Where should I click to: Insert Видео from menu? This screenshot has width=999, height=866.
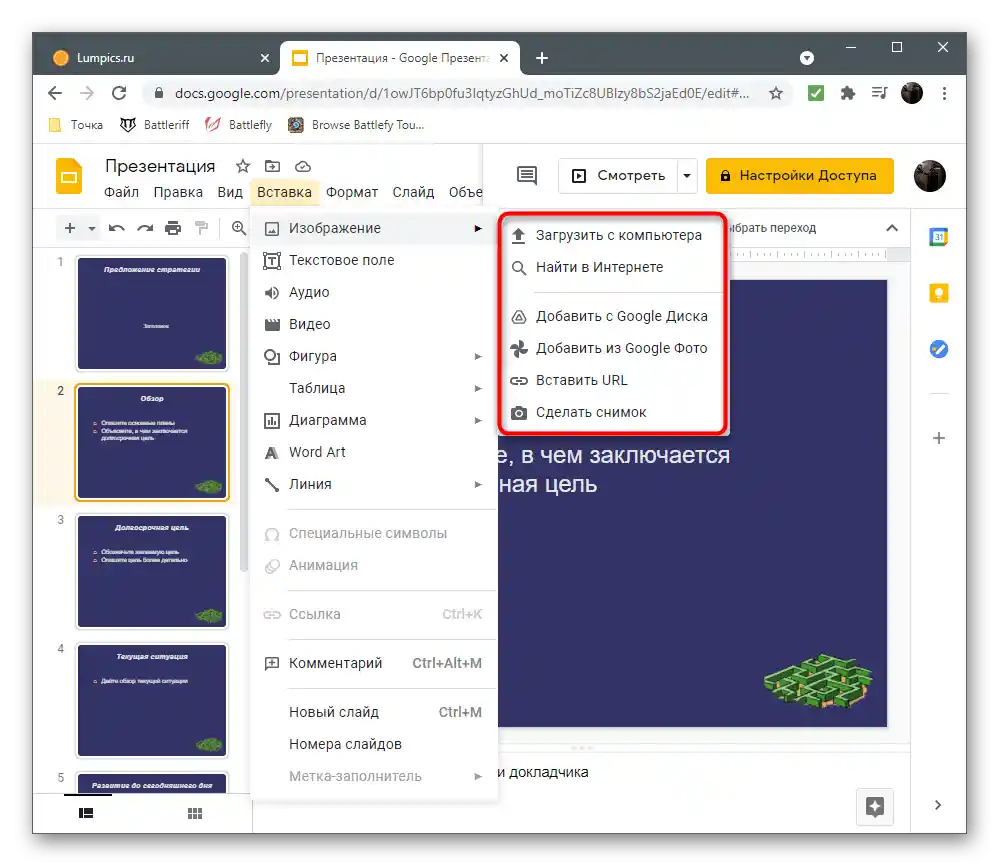373,324
